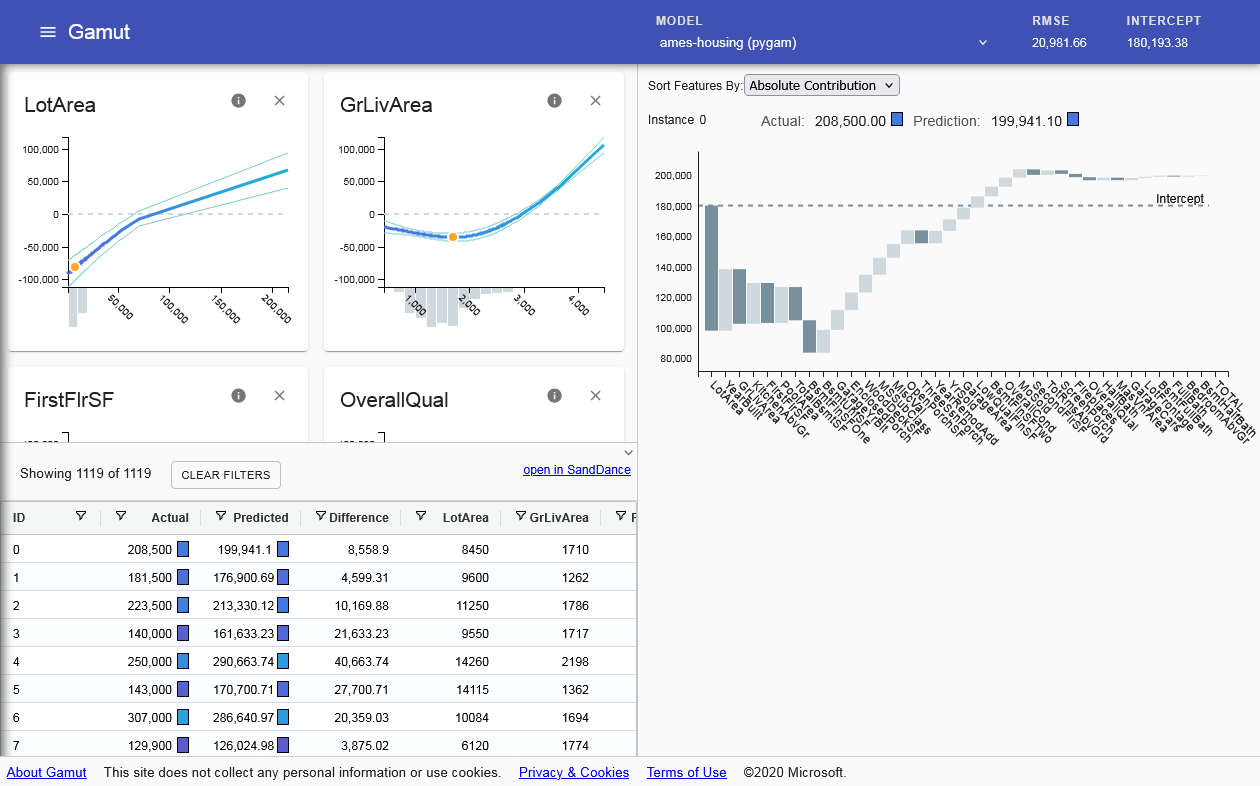Open the Difference column filter icon

coord(320,516)
